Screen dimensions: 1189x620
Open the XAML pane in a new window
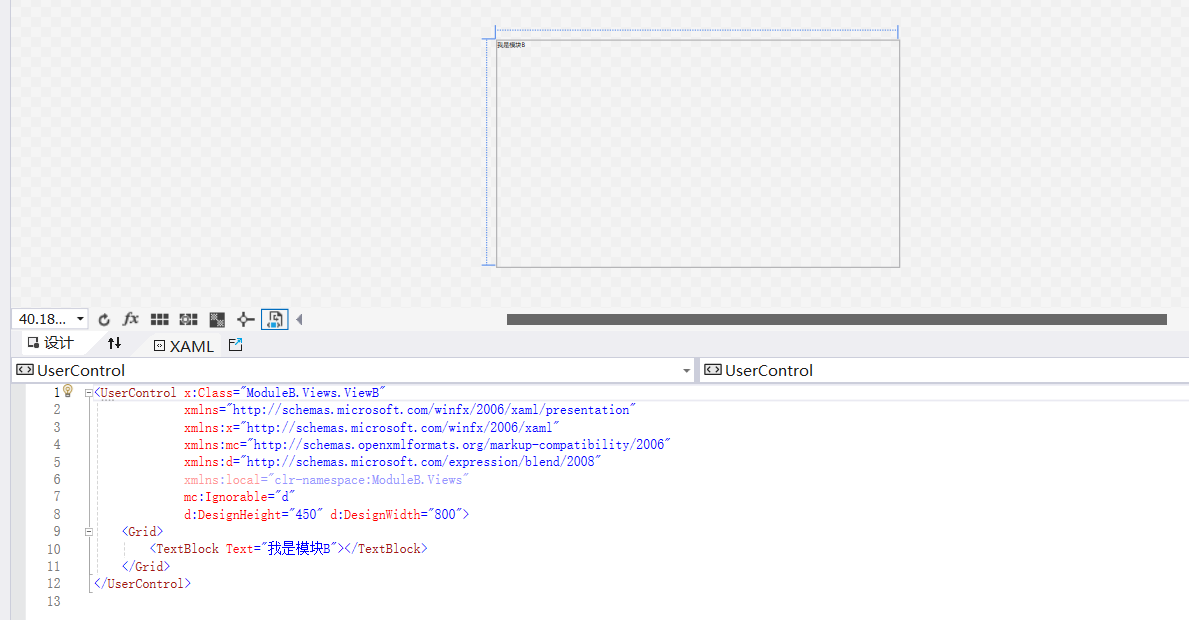tap(235, 345)
